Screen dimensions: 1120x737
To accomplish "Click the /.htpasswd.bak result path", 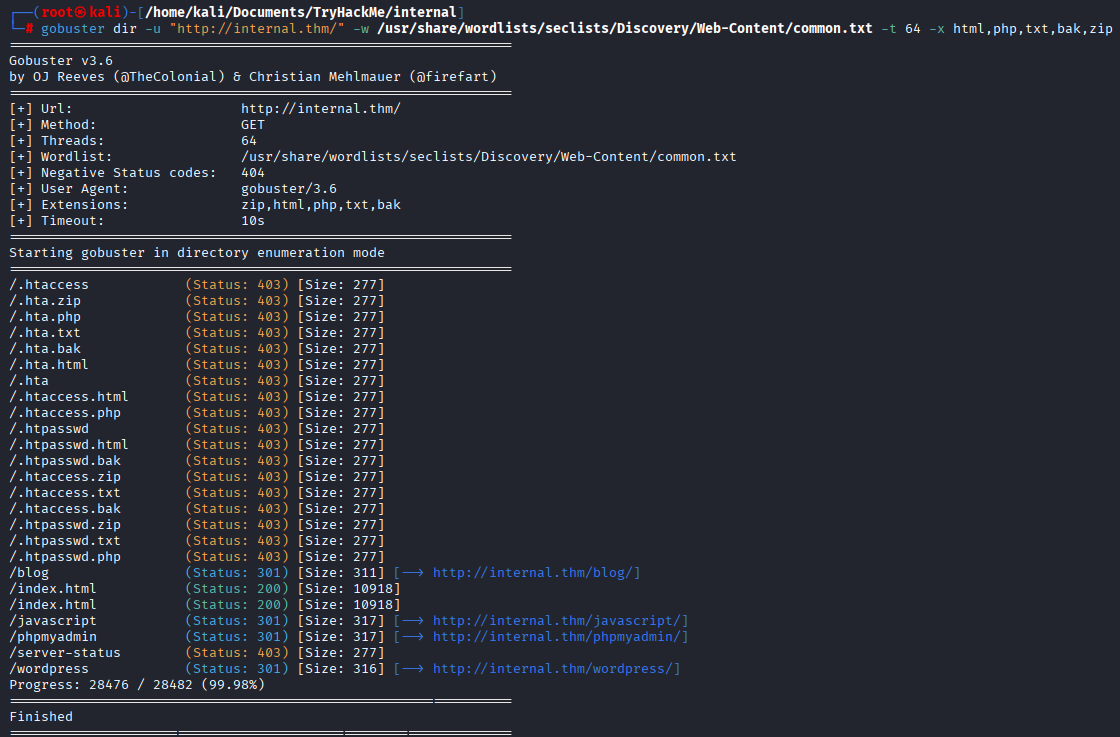I will [65, 461].
